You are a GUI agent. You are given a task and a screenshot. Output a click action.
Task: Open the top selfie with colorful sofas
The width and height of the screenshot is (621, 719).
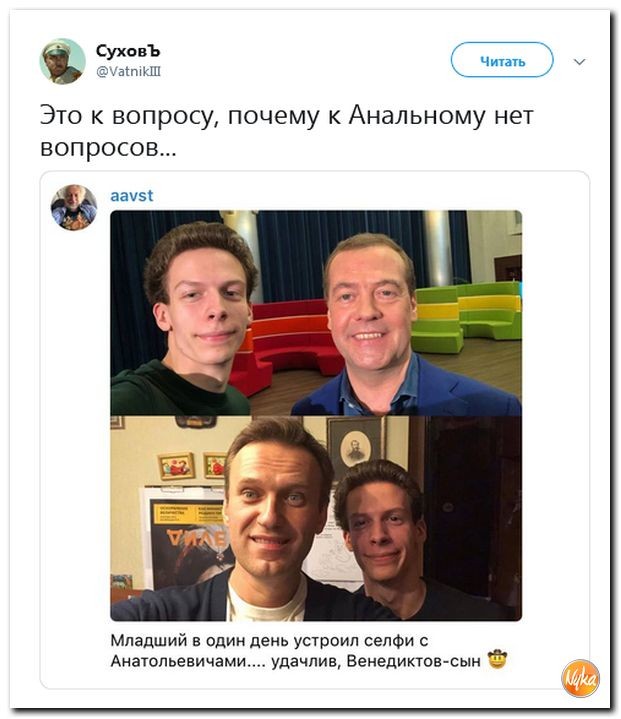pyautogui.click(x=316, y=313)
